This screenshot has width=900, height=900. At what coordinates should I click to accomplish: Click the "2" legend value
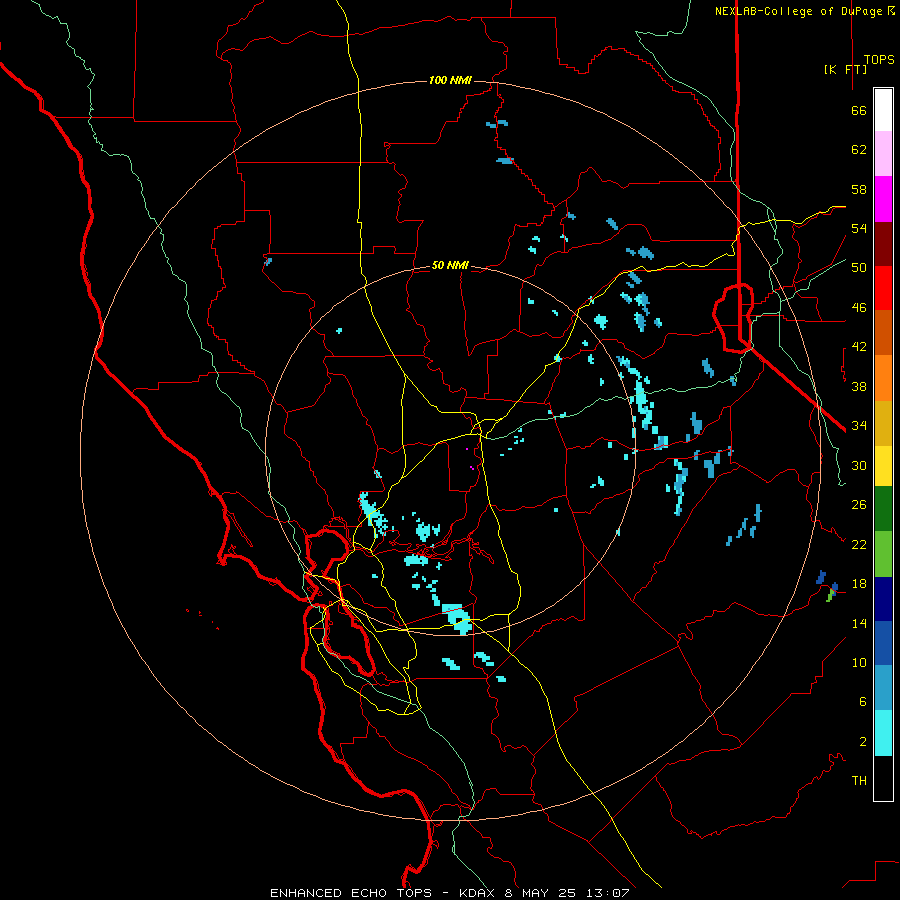point(863,742)
